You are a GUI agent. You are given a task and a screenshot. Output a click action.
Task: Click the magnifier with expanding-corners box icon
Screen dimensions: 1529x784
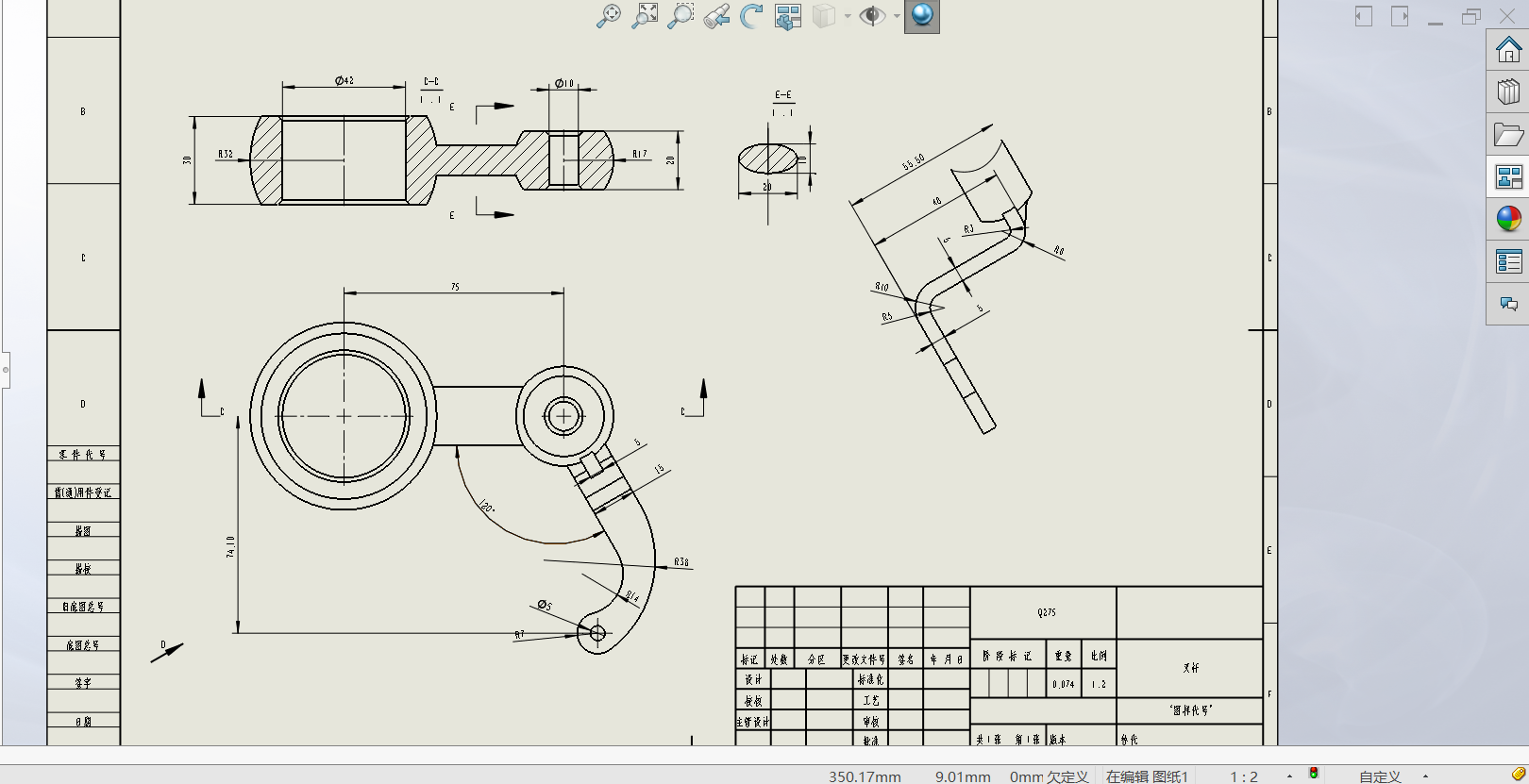(645, 16)
